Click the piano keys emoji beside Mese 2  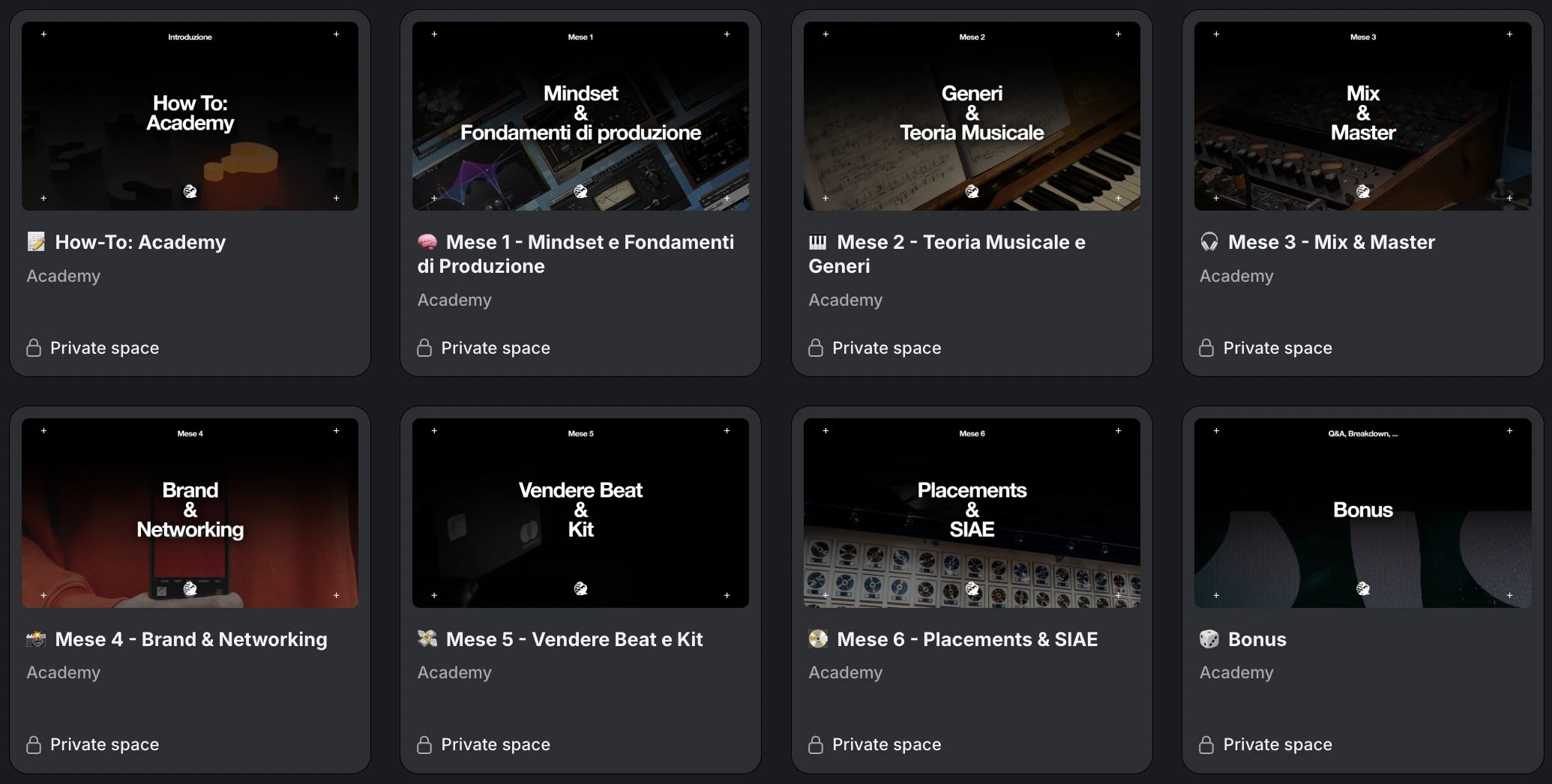click(818, 242)
